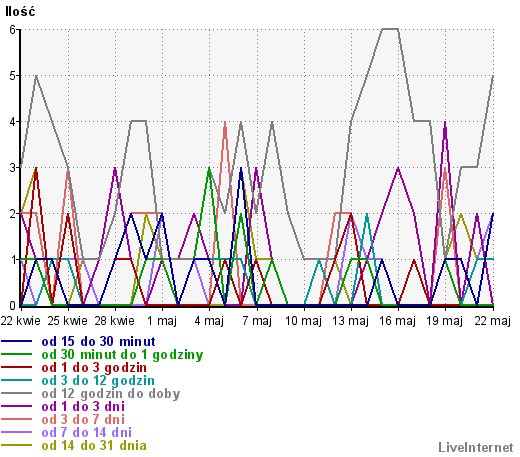This screenshot has height=457, width=520.
Task: Click the 'od 15 do 30 minut' legend label
Action: 98,342
